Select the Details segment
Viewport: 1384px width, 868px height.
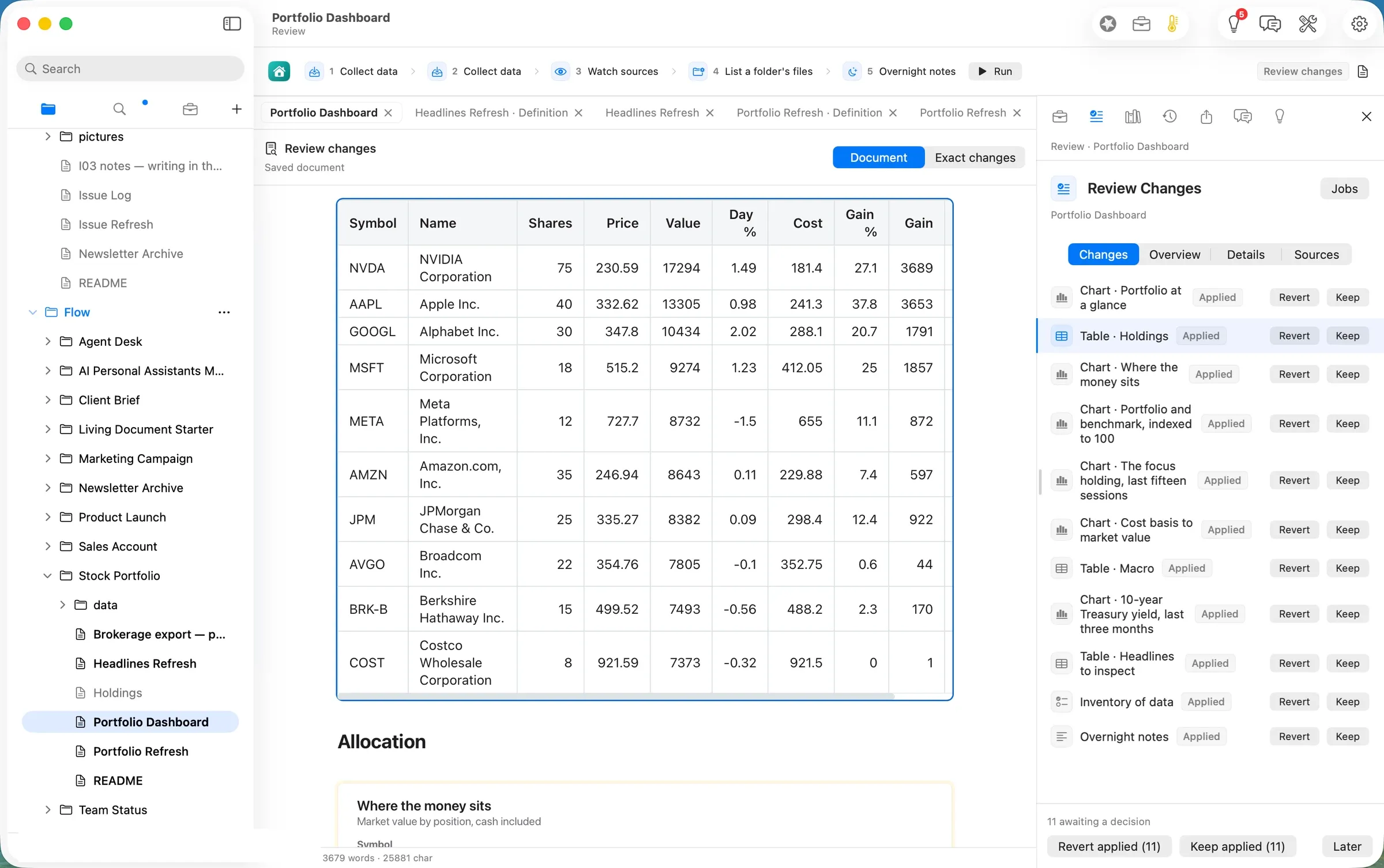1246,254
